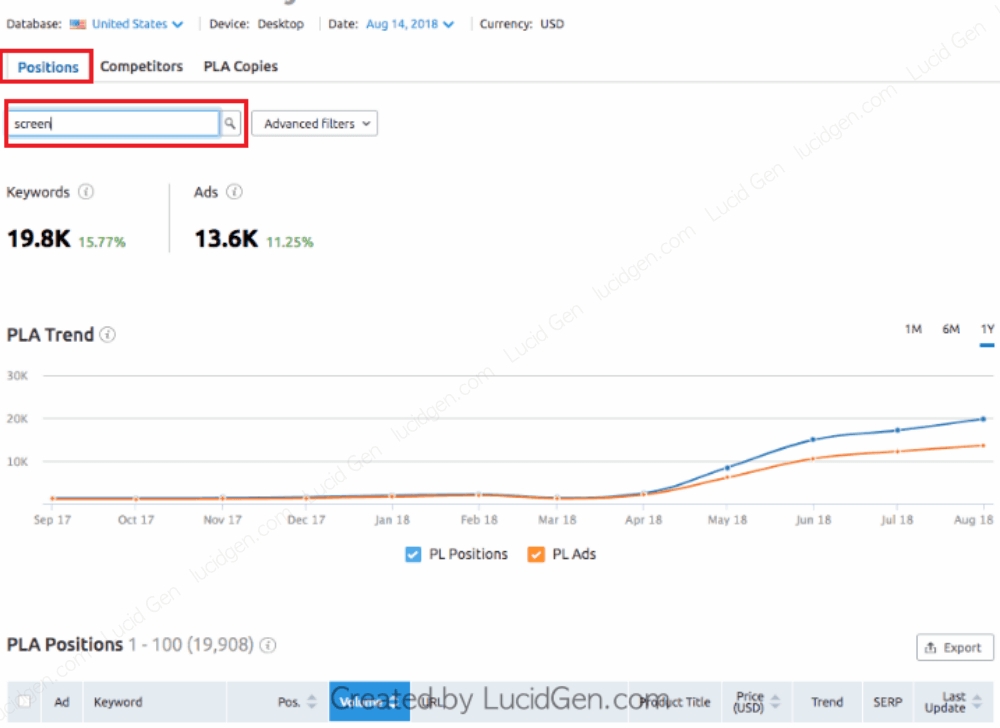The height and width of the screenshot is (728, 1000).
Task: Expand the Aug 14, 2018 date picker
Action: pos(410,24)
